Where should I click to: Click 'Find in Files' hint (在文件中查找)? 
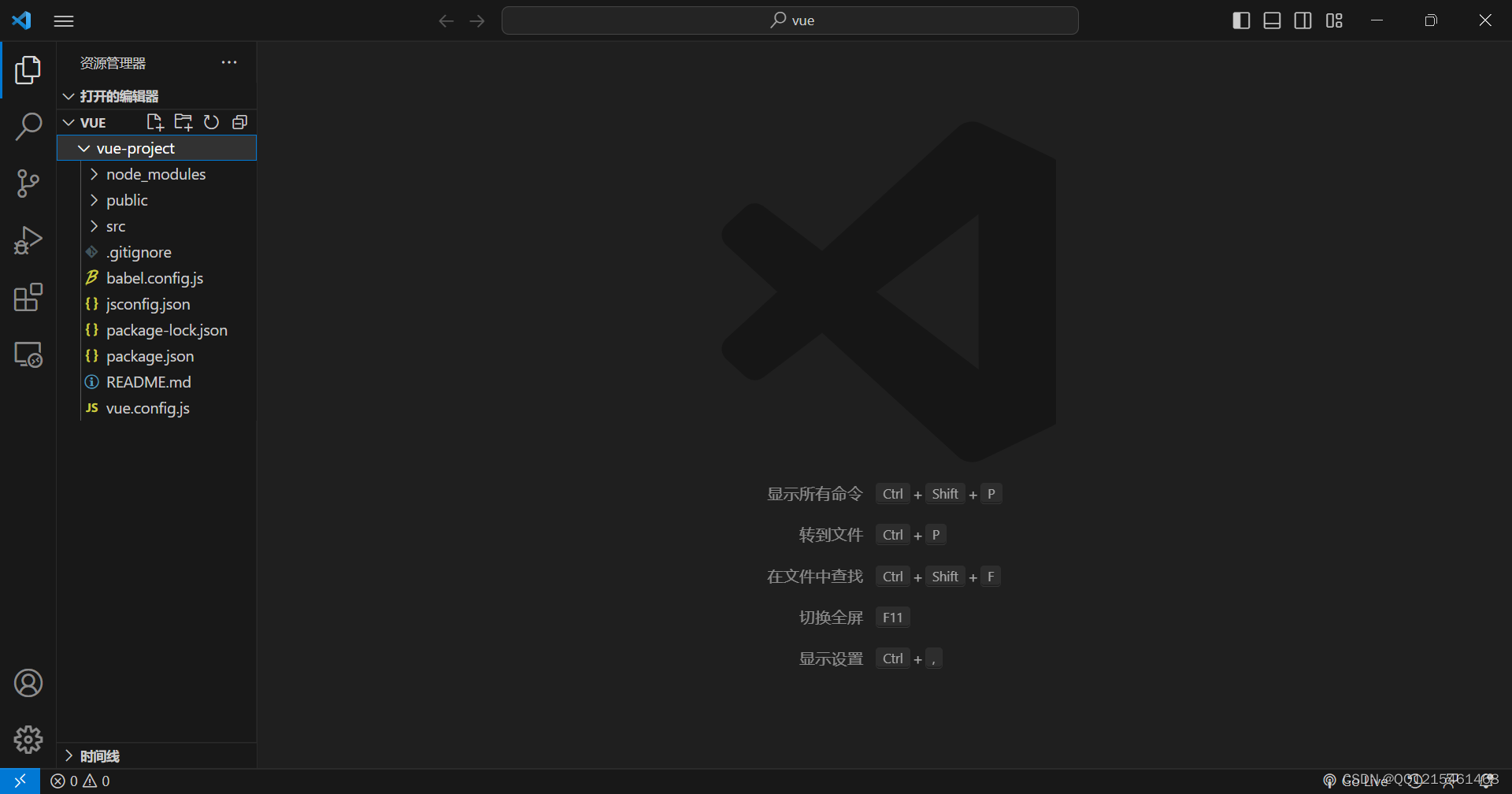tap(815, 577)
